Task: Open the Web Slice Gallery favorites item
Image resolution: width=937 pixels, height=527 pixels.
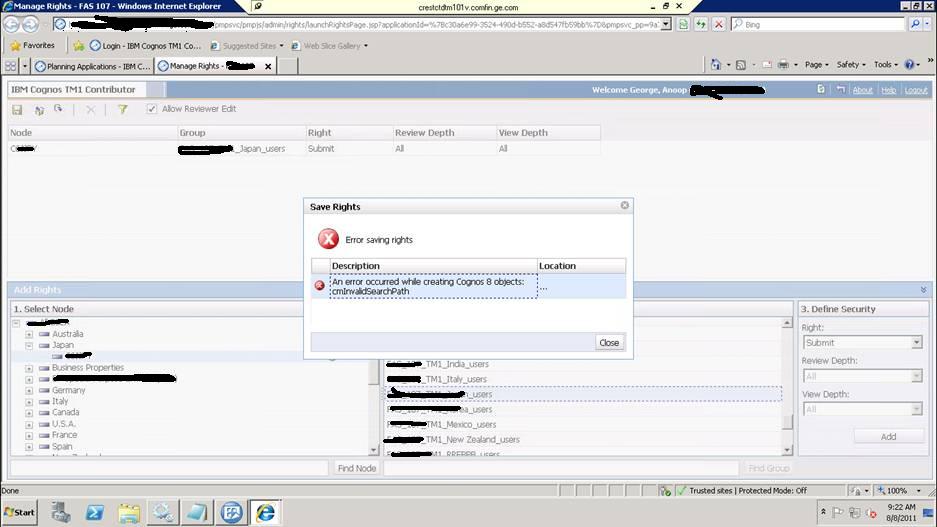Action: click(329, 45)
